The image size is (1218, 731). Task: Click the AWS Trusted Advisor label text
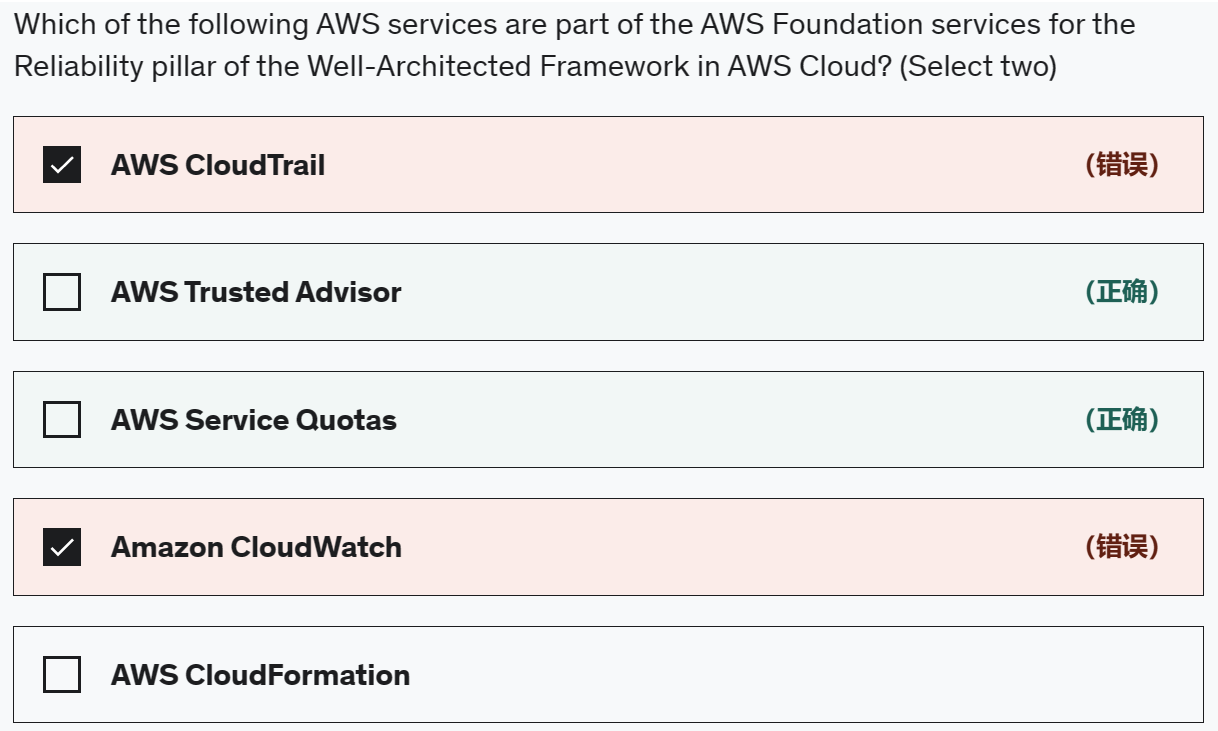(x=256, y=292)
